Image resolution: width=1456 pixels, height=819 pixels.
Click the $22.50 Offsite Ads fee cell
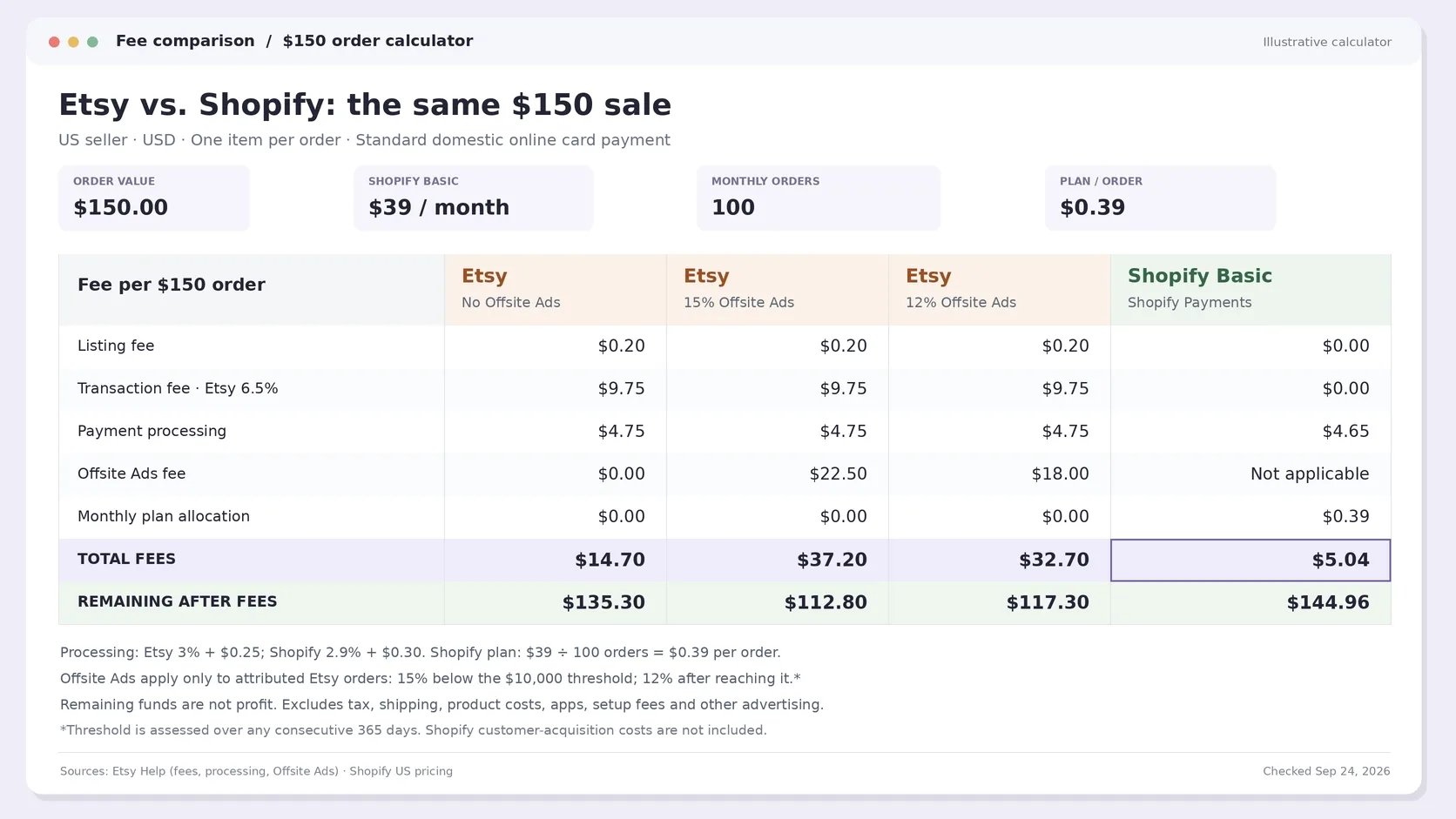[778, 473]
